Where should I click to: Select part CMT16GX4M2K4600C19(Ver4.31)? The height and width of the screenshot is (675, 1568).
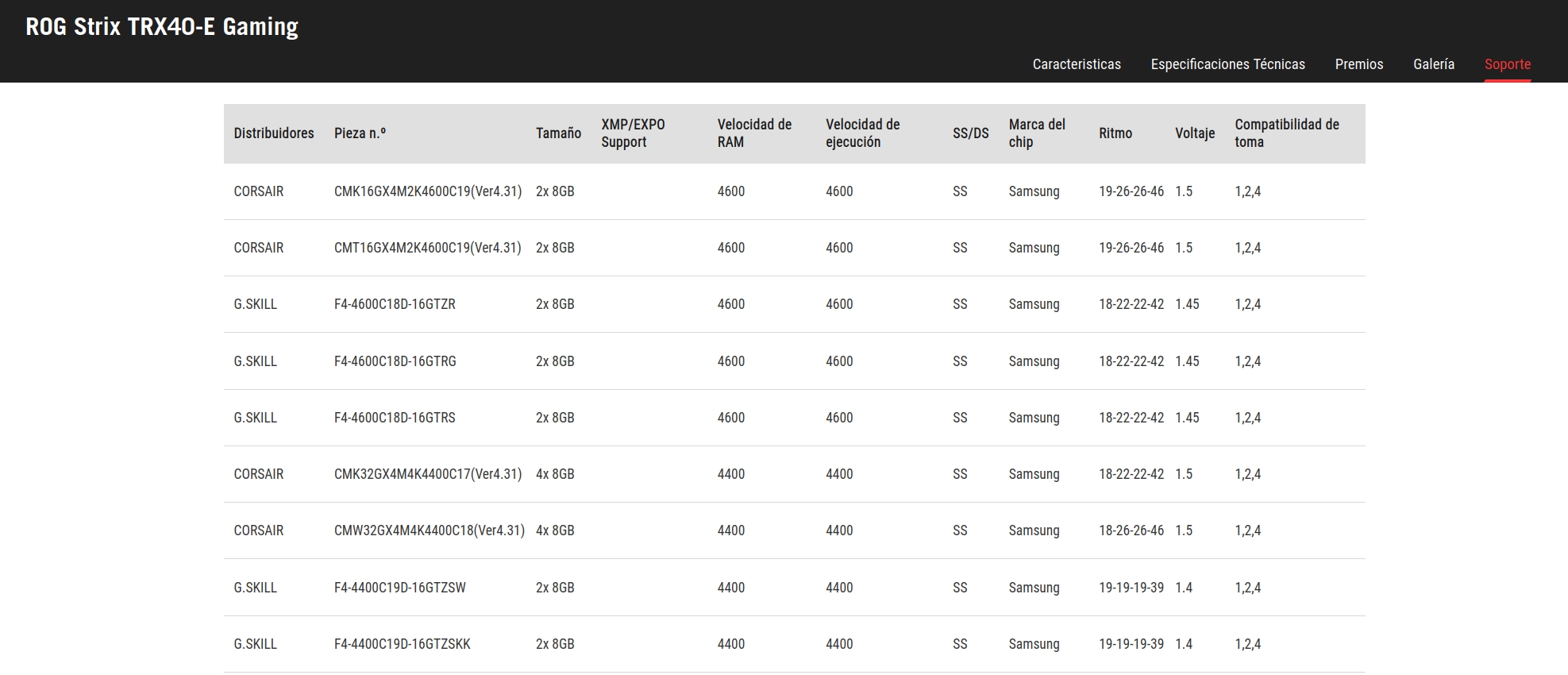pos(427,248)
